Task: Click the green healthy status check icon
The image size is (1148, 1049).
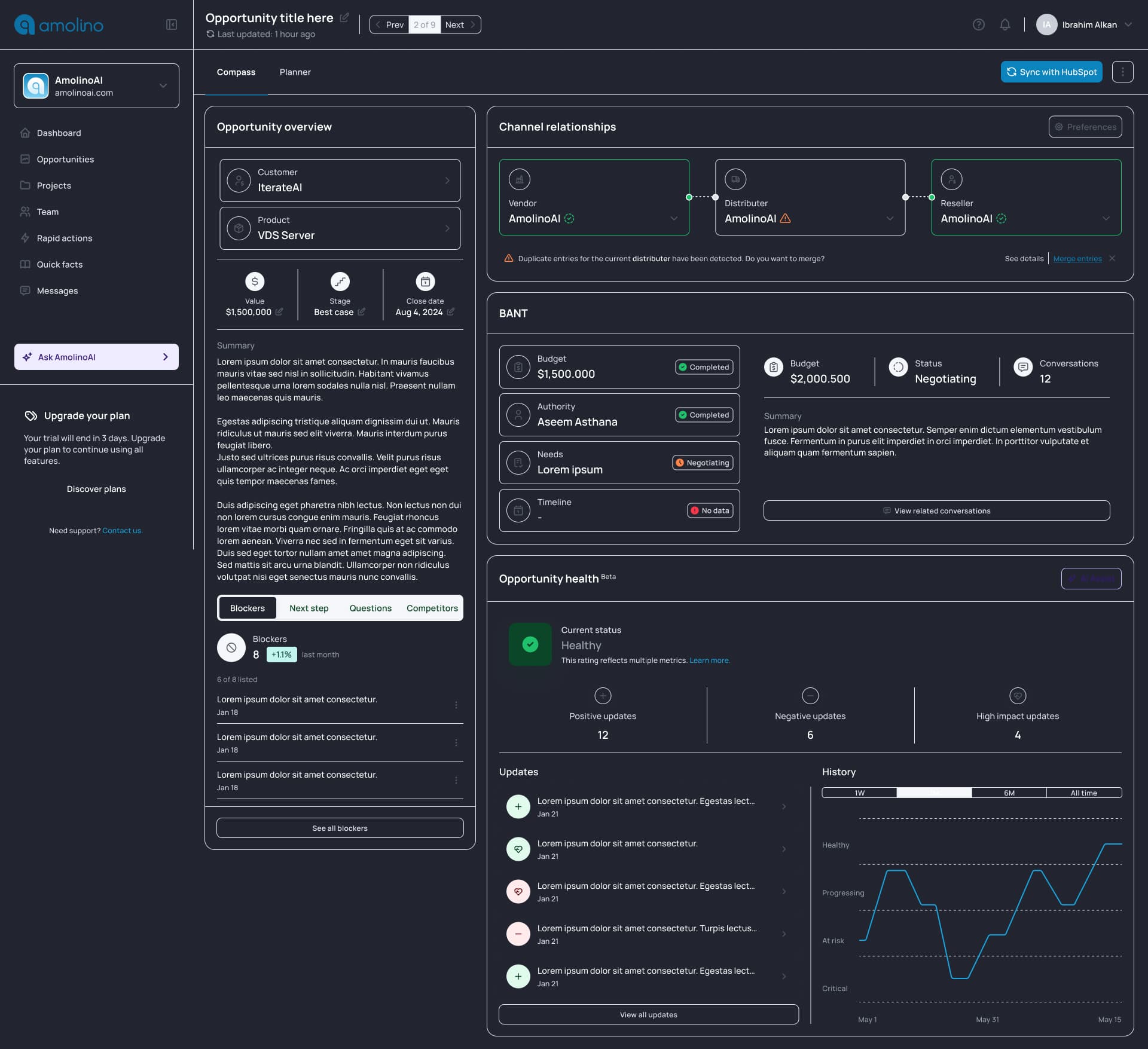Action: (530, 644)
